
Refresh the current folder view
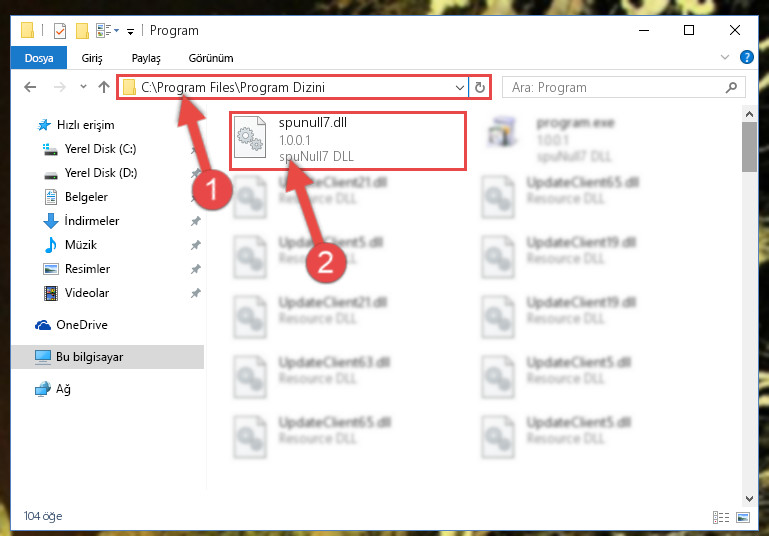click(x=480, y=87)
